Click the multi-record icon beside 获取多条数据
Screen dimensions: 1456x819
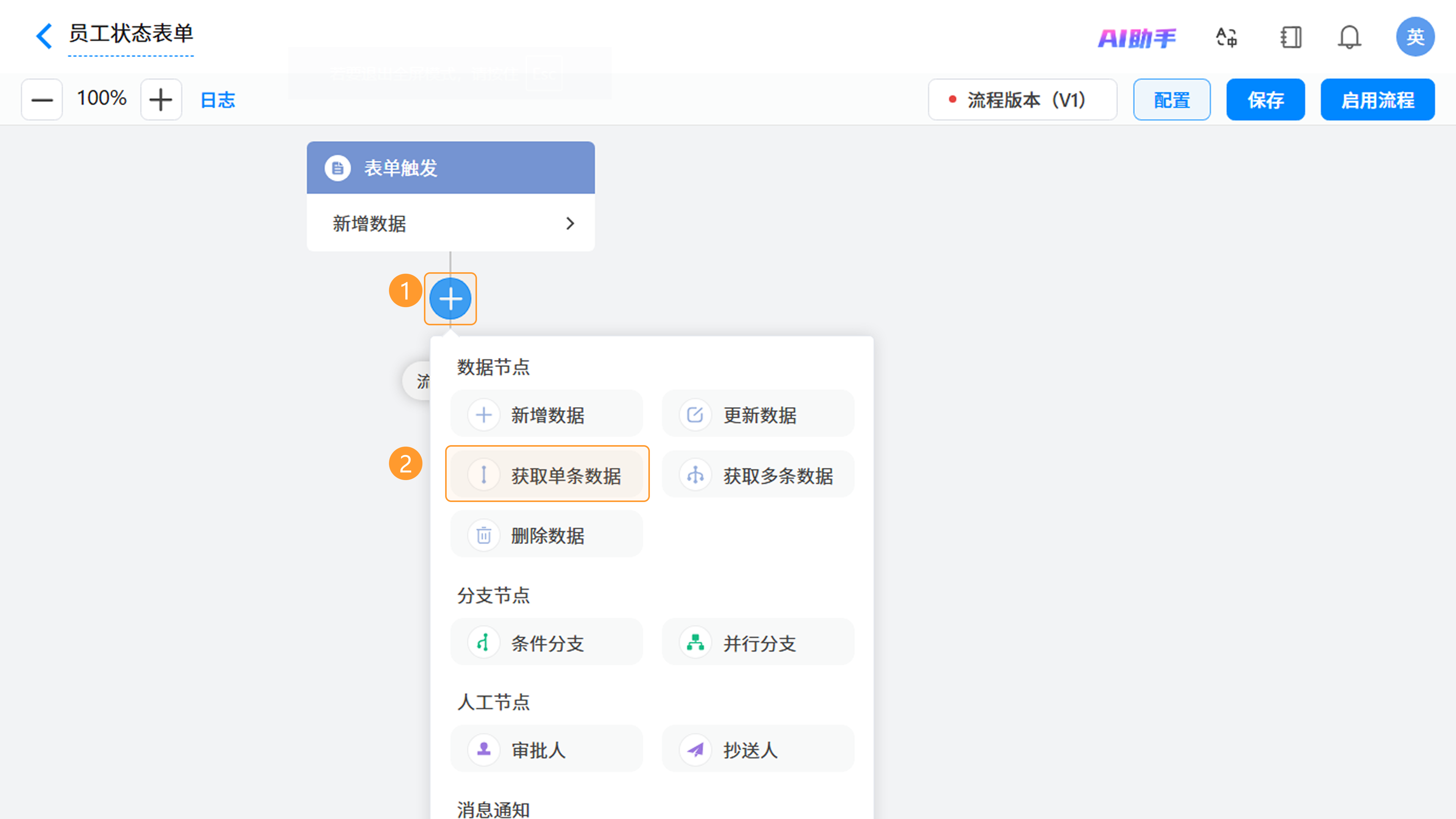(x=695, y=475)
